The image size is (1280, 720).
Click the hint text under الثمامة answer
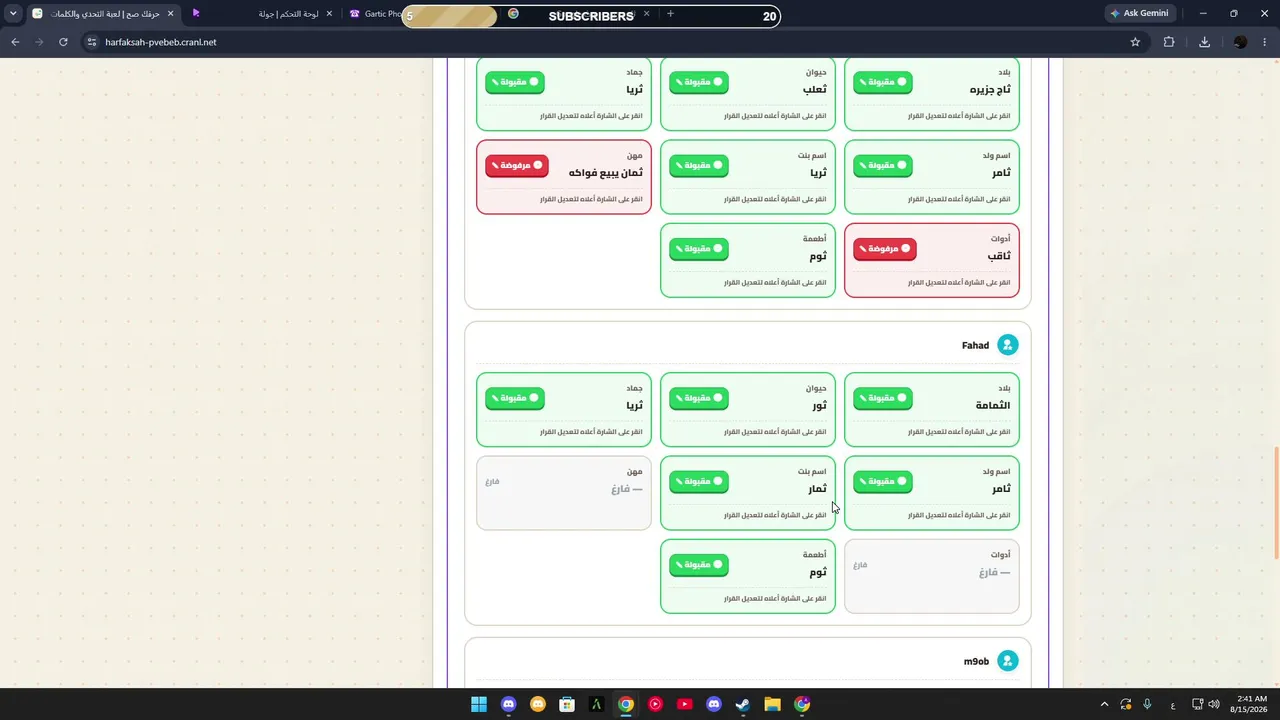point(959,432)
